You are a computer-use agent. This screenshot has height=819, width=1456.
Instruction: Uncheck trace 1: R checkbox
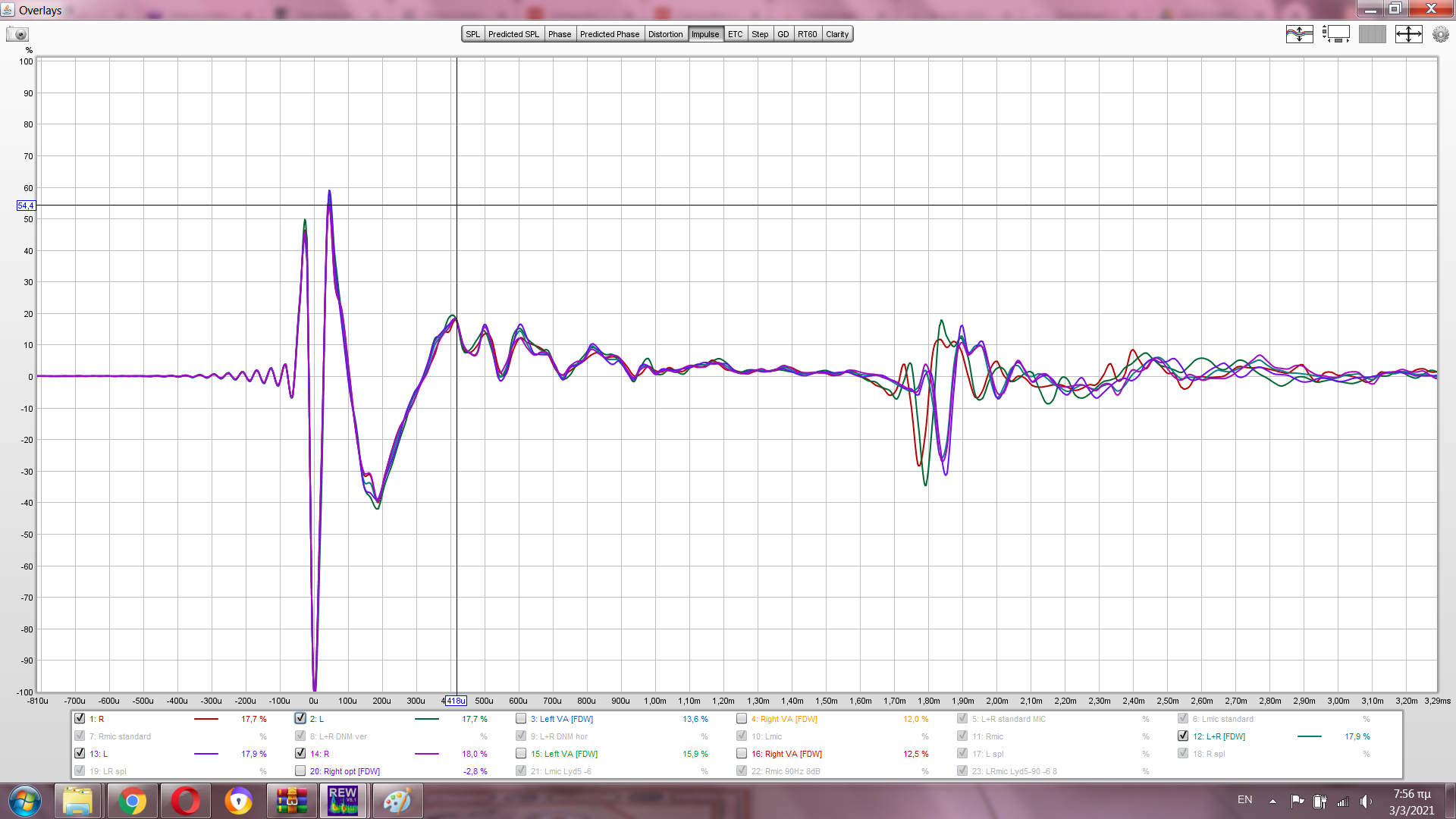(x=80, y=718)
